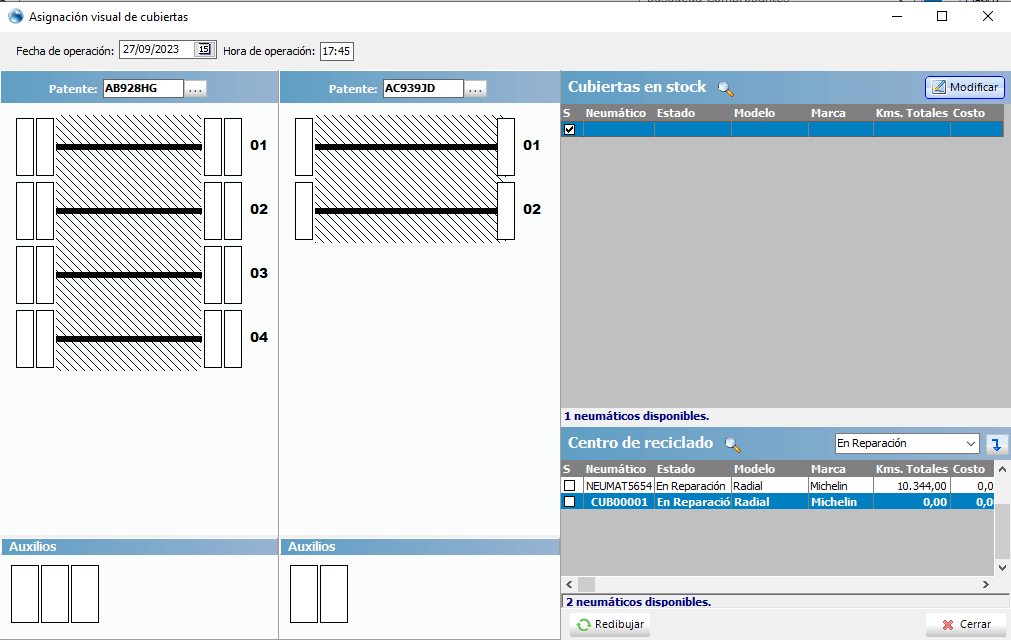Click the Redibujar button
Viewport: 1011px width, 640px height.
click(x=610, y=624)
